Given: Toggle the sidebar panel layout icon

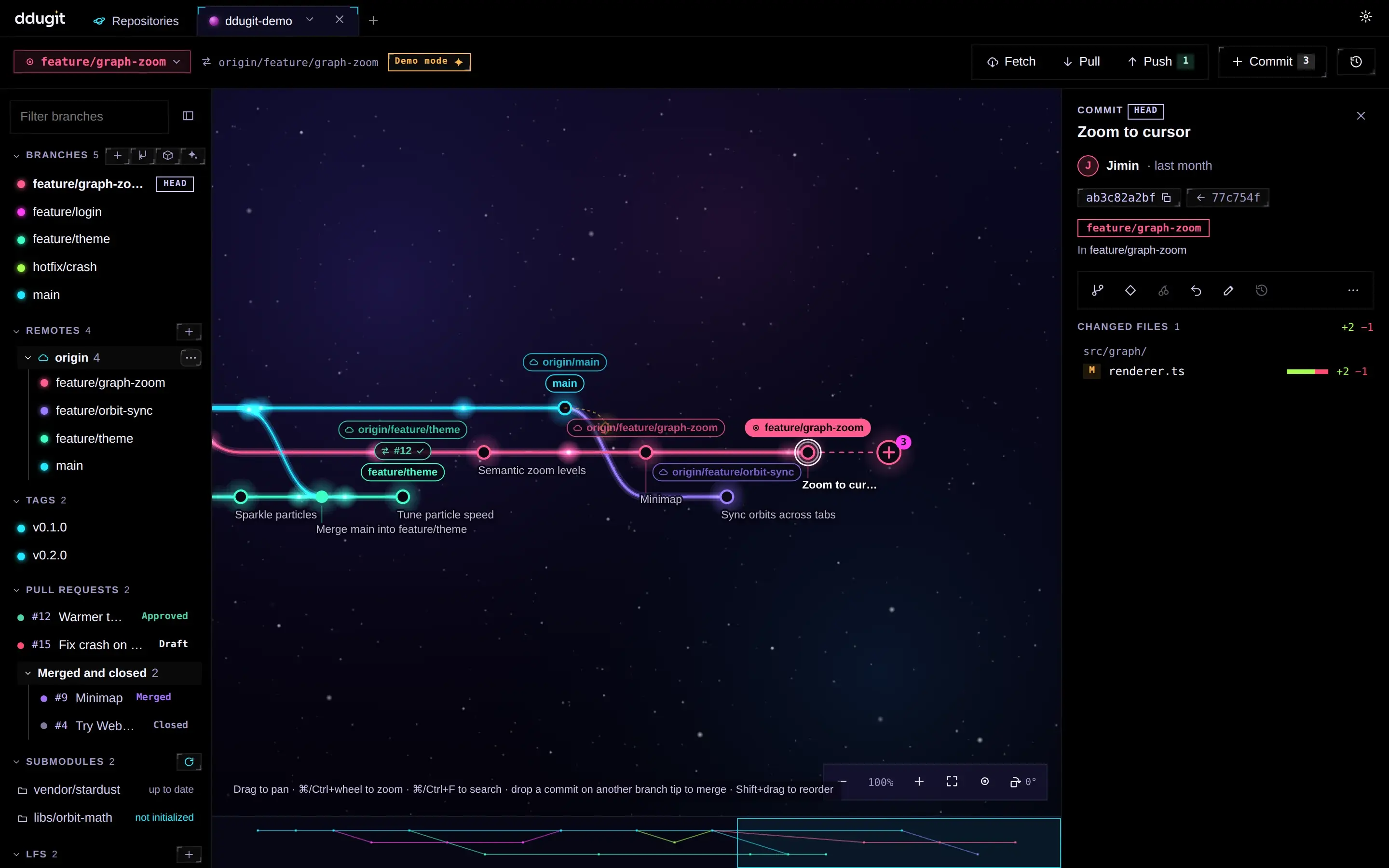Looking at the screenshot, I should (188, 116).
